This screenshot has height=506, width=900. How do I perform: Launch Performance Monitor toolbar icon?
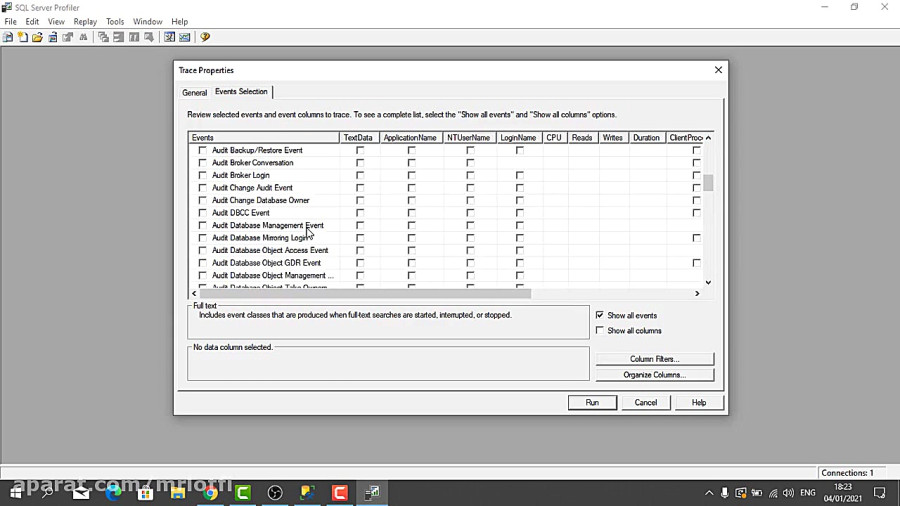[x=184, y=37]
